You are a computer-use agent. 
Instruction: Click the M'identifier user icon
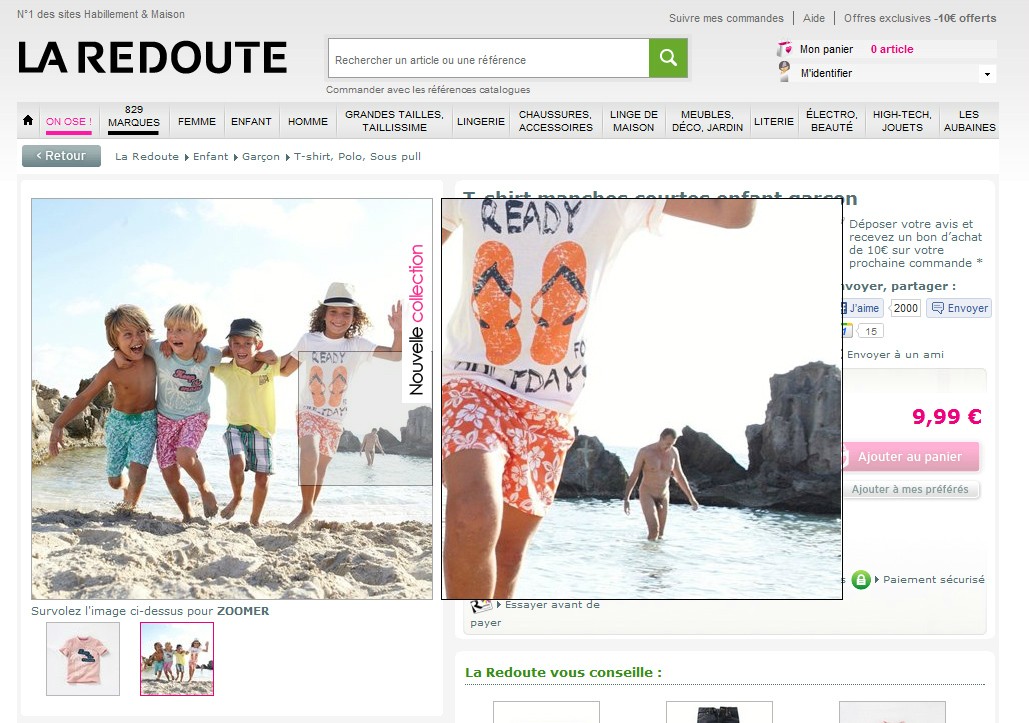pyautogui.click(x=785, y=73)
